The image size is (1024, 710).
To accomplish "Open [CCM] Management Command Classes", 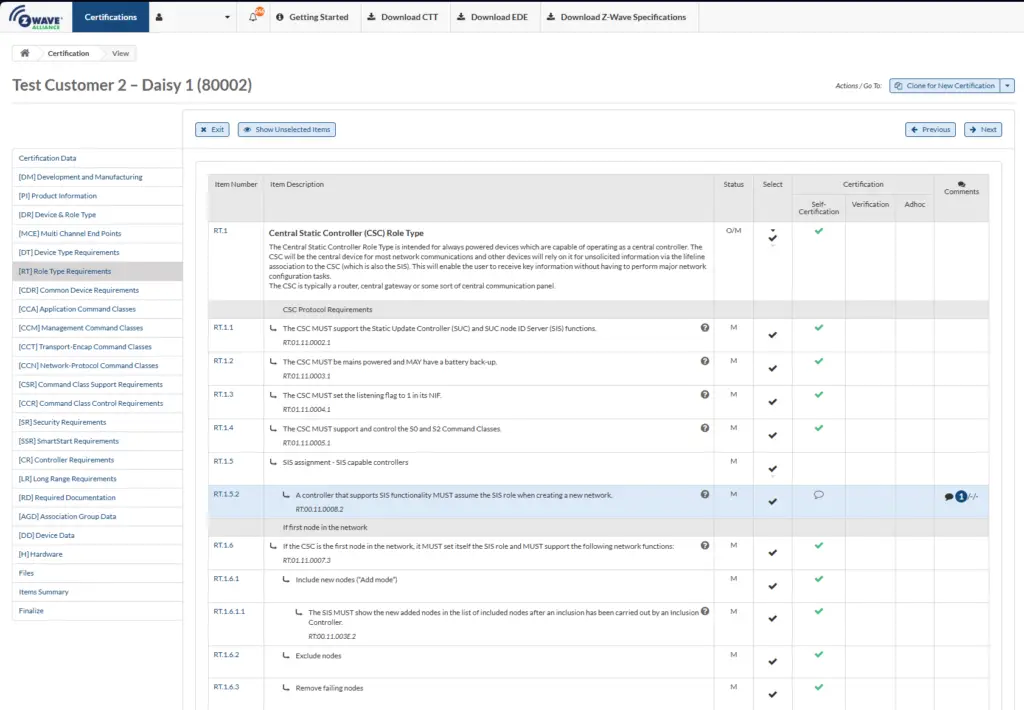I will pyautogui.click(x=97, y=328).
